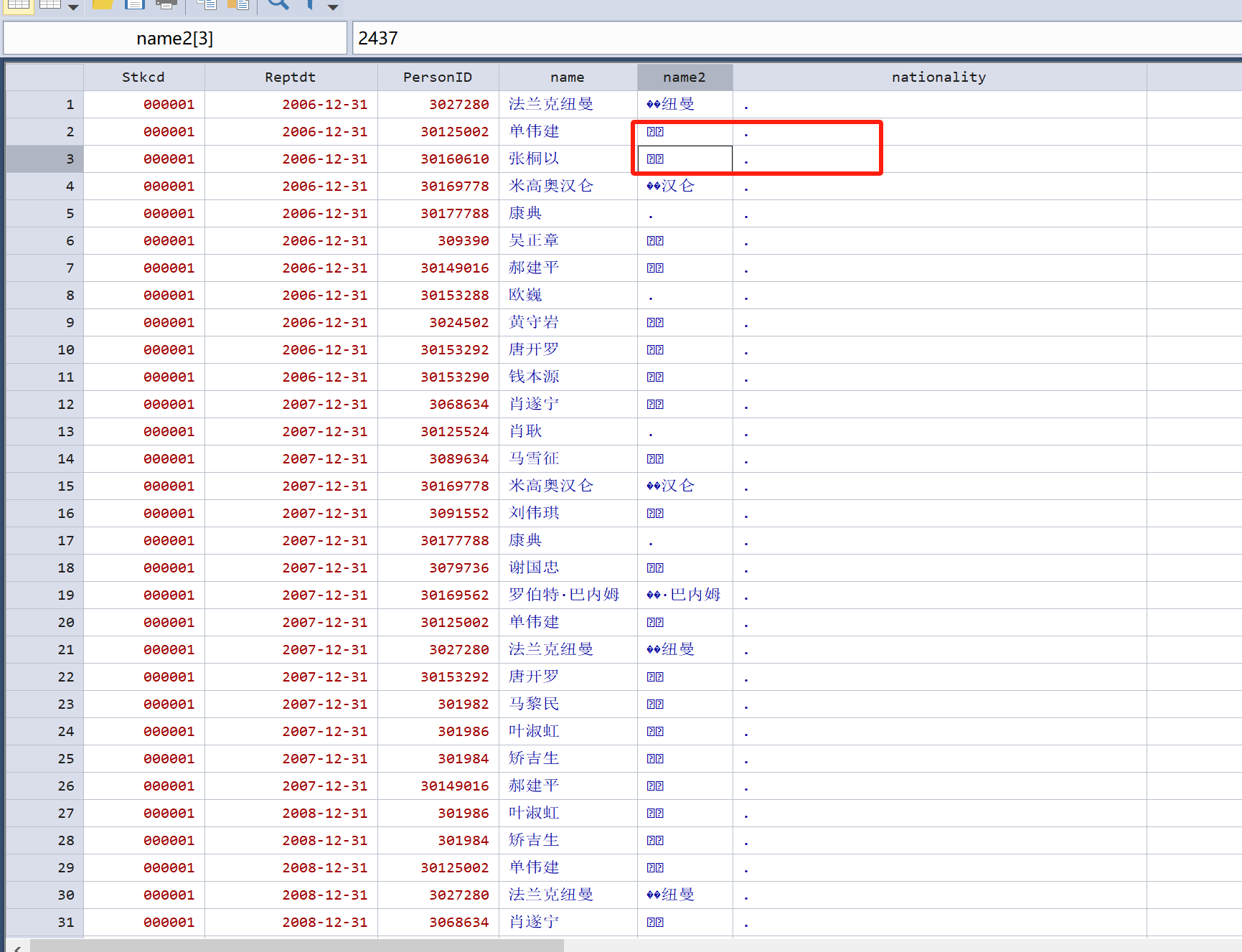
Task: Switch to data browse mode icon
Action: [50, 4]
